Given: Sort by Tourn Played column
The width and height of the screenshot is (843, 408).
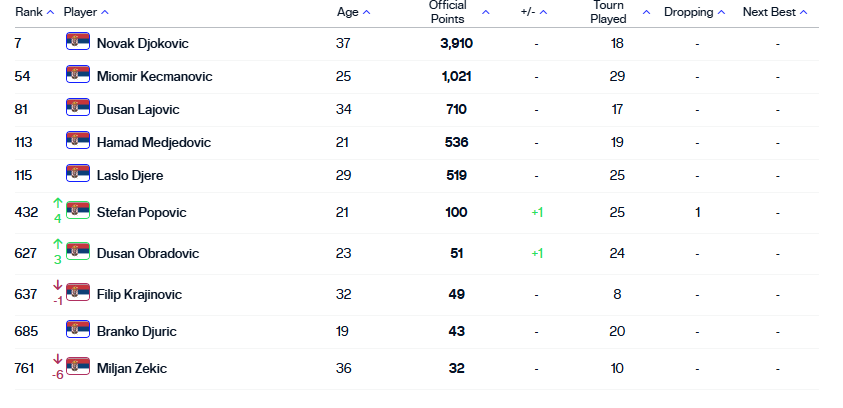Looking at the screenshot, I should (616, 12).
